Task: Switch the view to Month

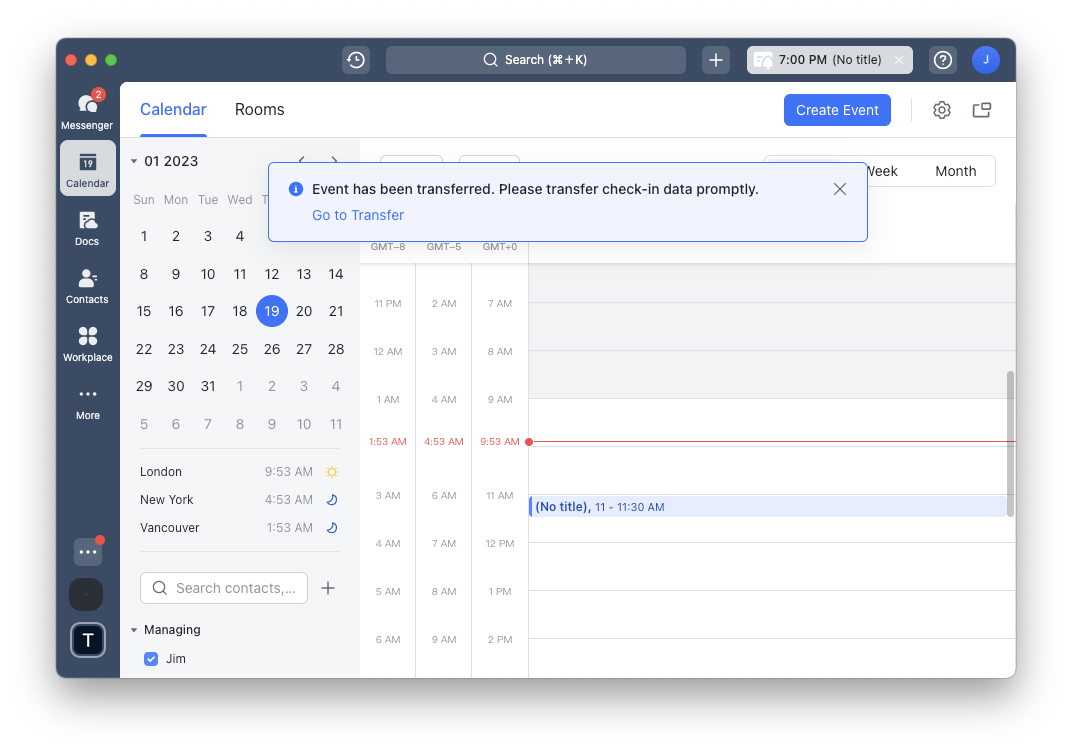Action: (955, 171)
